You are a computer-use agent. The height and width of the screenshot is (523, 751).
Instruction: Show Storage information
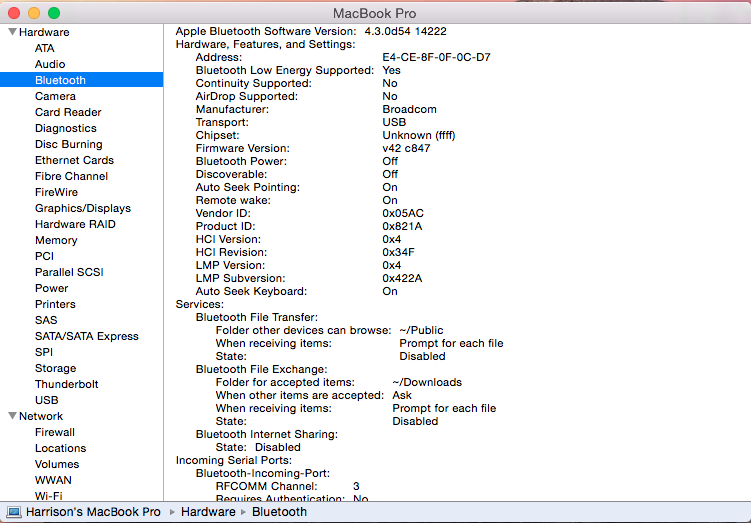coord(56,368)
